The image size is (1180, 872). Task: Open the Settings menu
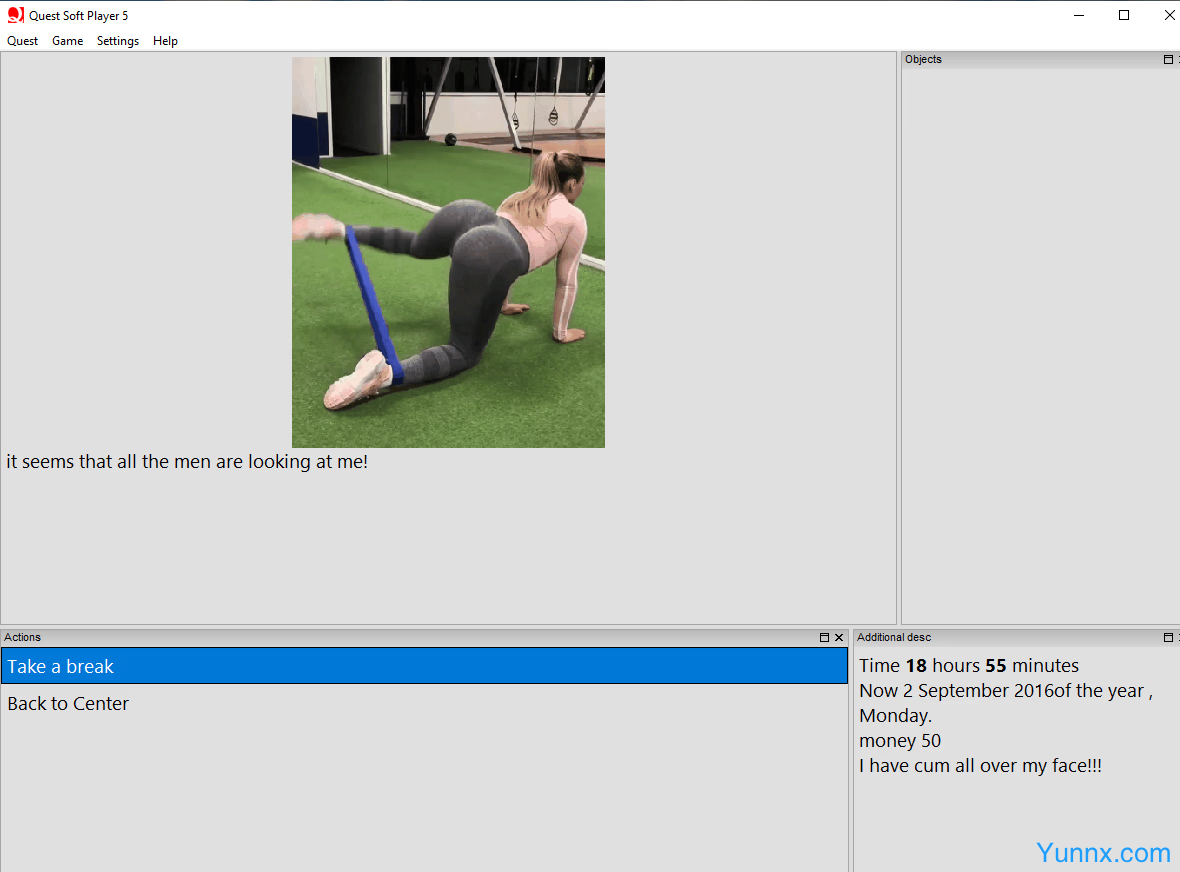coord(118,41)
